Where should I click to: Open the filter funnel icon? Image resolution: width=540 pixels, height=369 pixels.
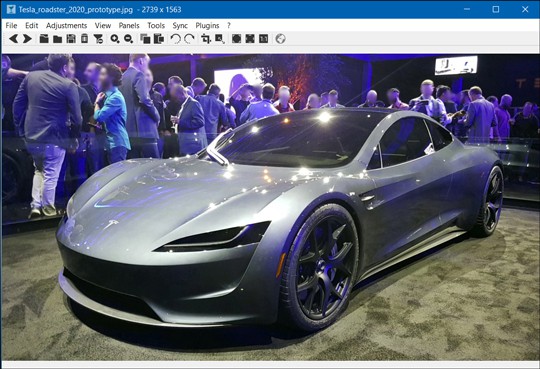[x=98, y=39]
